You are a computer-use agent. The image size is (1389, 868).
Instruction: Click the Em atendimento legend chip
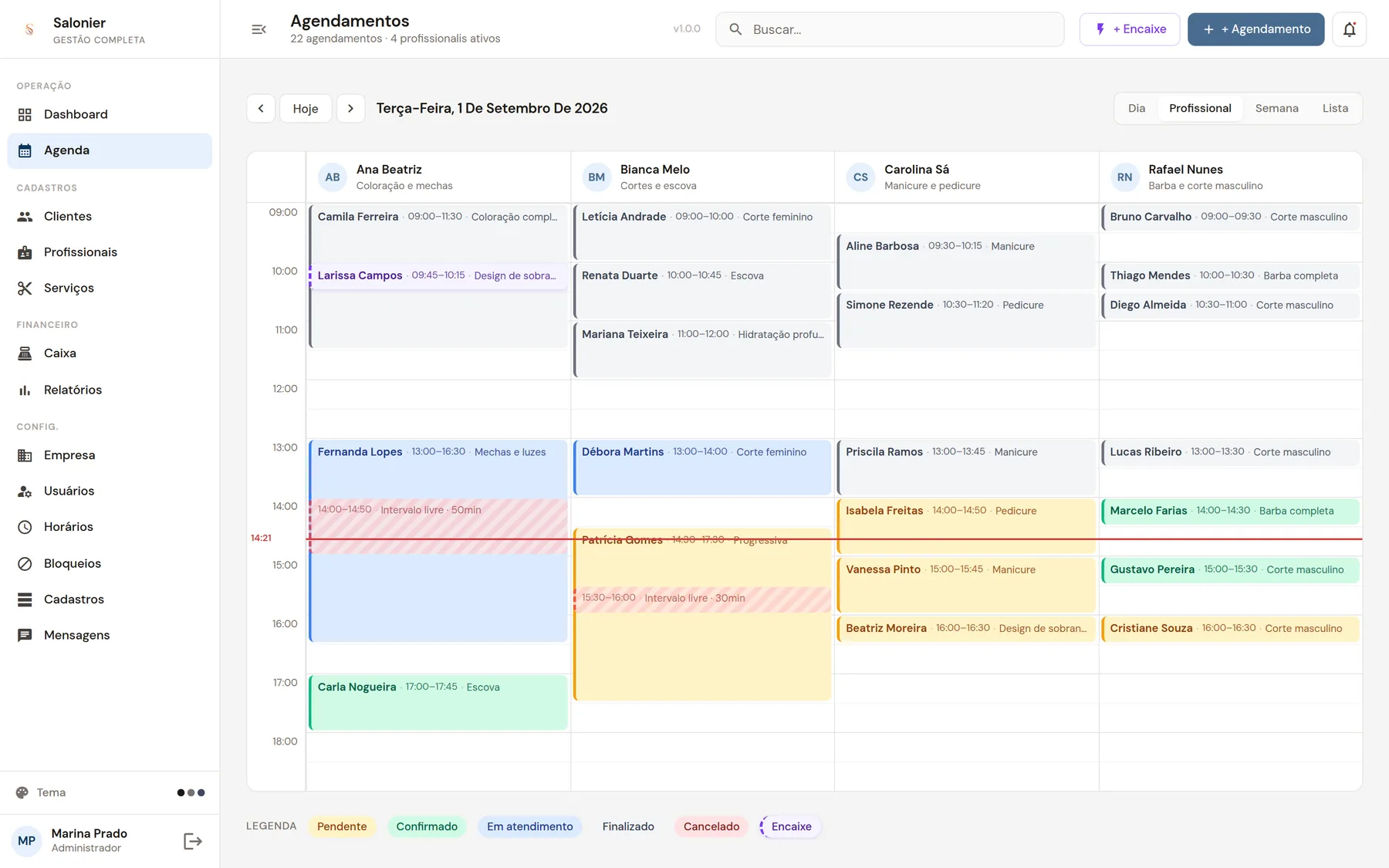click(529, 826)
